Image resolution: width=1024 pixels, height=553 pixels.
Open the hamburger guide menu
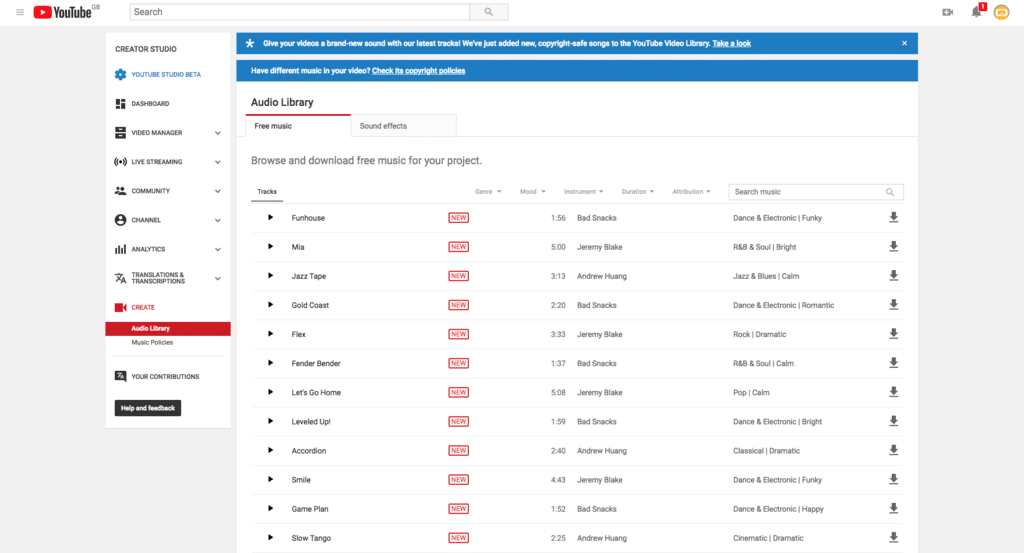click(20, 12)
